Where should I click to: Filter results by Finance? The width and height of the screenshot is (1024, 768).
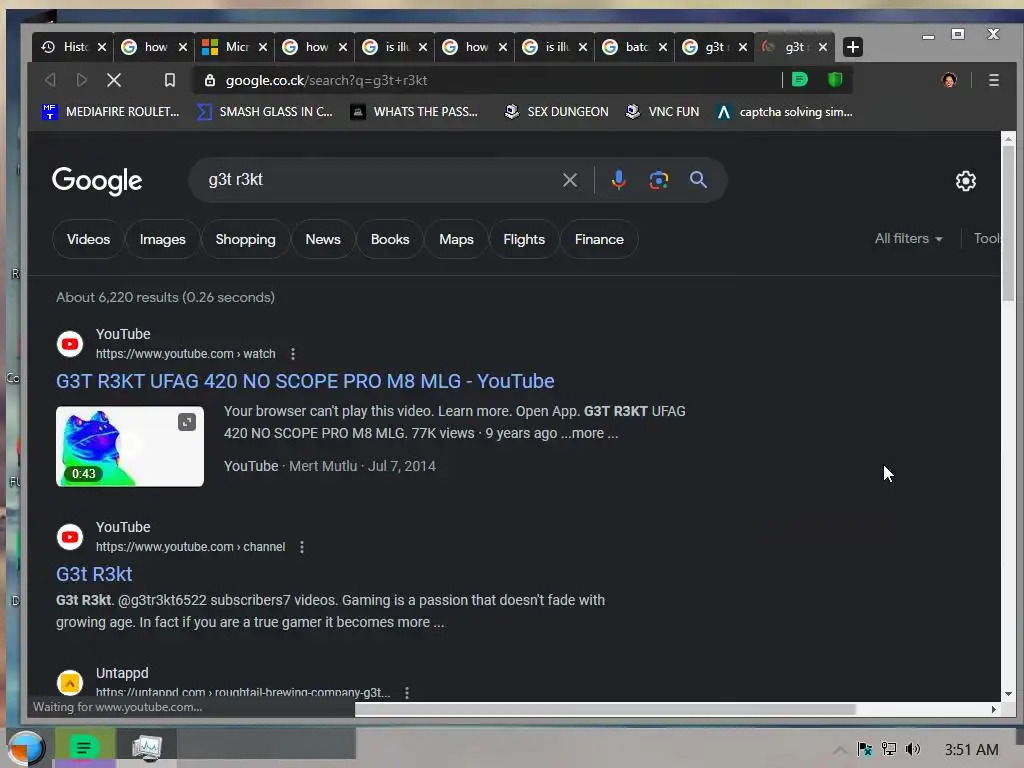click(599, 239)
